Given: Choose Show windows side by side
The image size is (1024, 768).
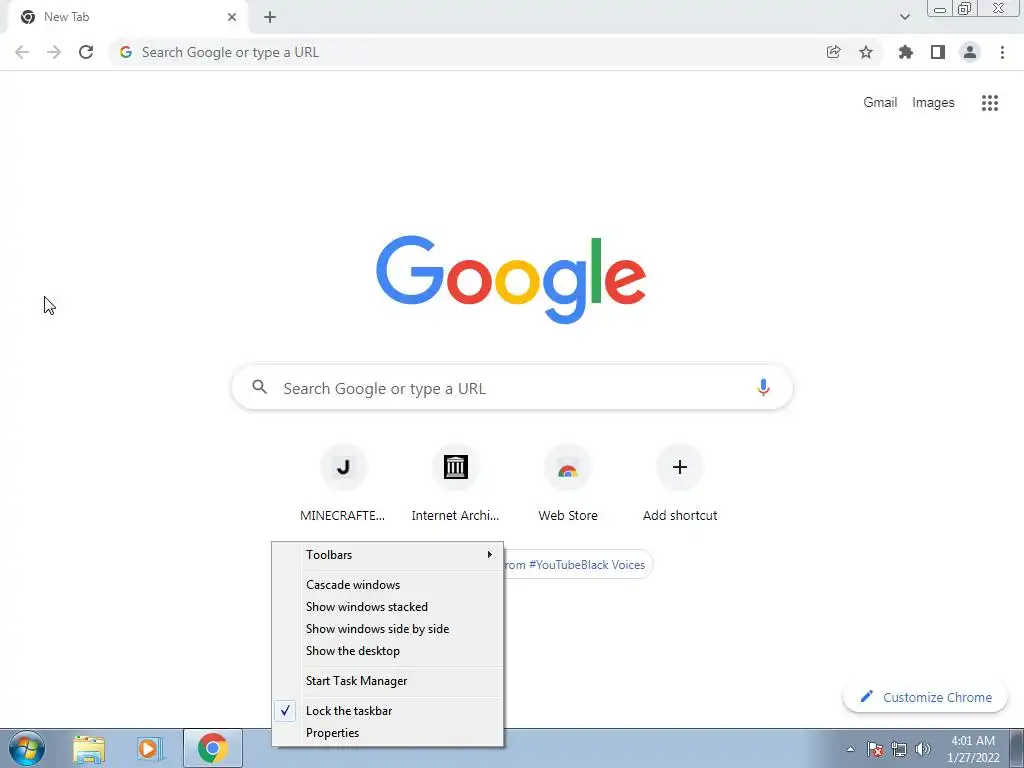Looking at the screenshot, I should (x=388, y=629).
